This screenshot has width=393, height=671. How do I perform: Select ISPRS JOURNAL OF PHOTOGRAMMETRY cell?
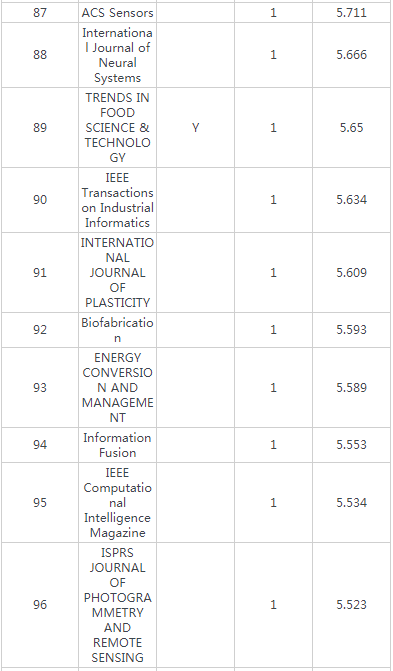coord(117,605)
